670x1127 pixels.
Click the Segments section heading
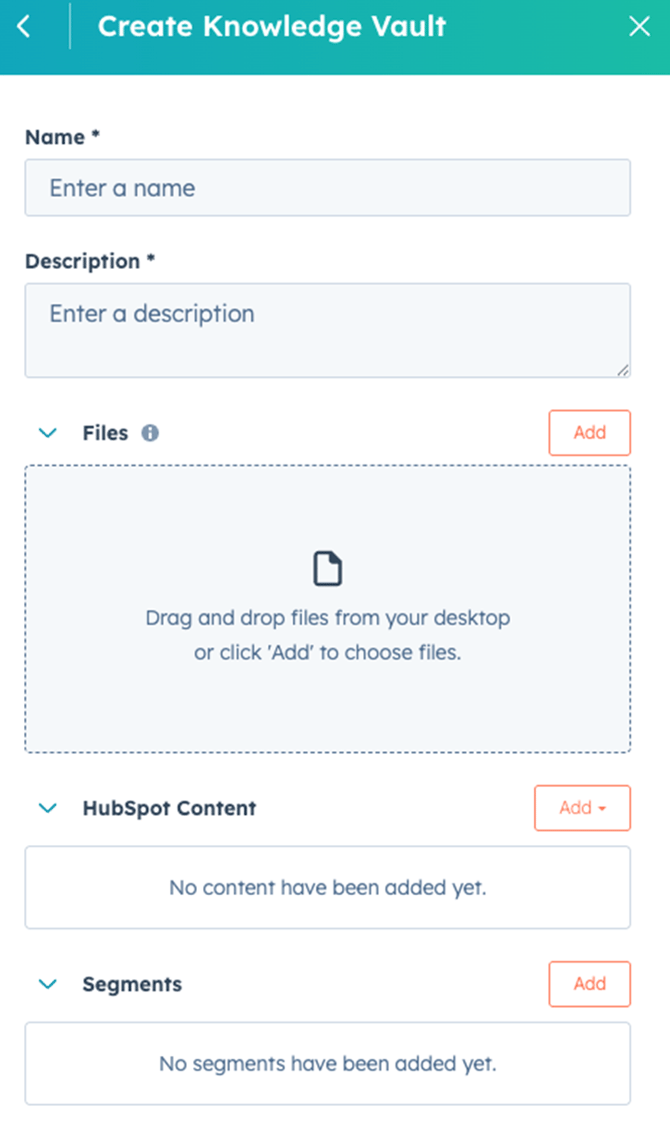[132, 984]
